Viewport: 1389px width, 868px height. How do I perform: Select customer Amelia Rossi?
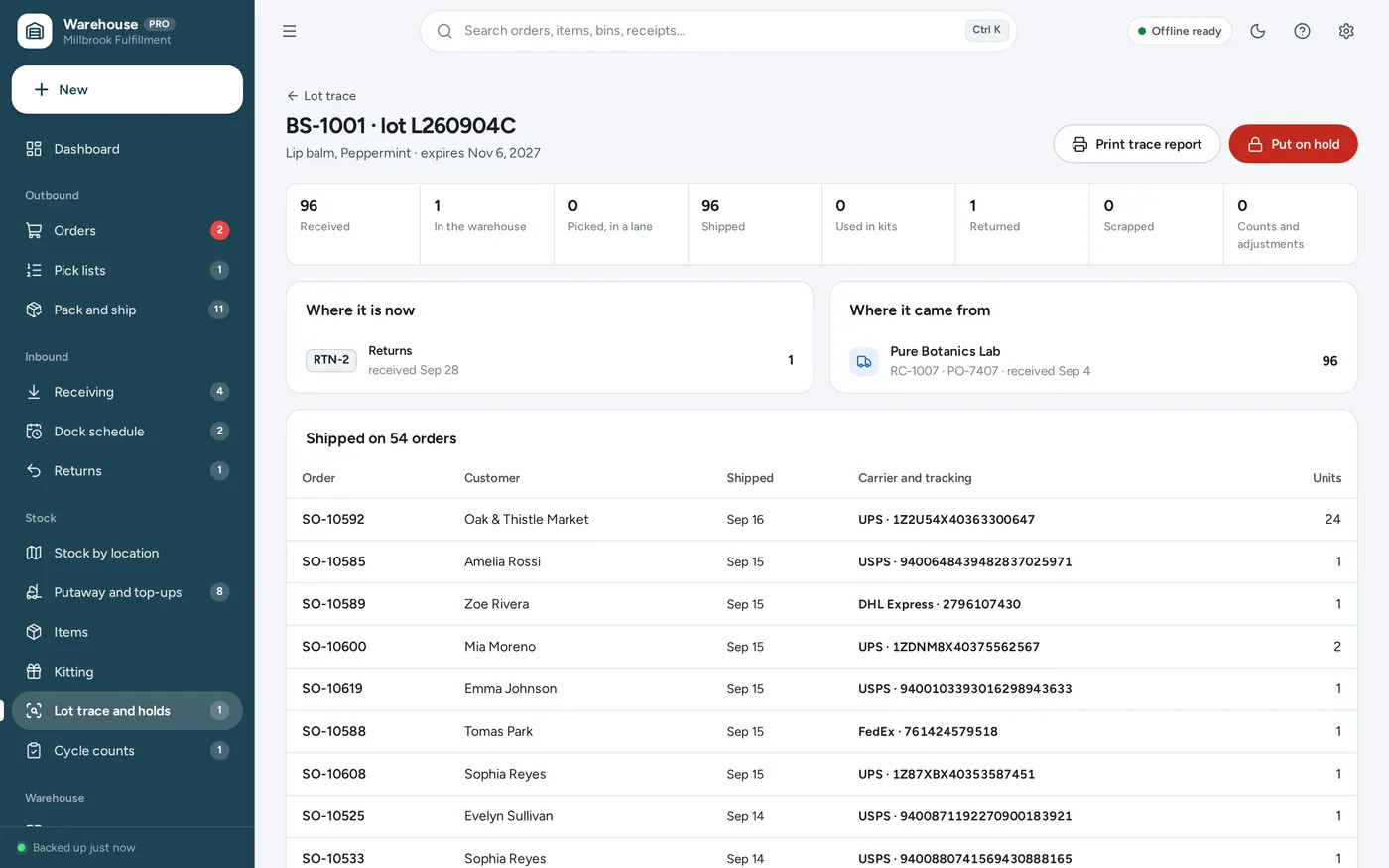(x=503, y=561)
